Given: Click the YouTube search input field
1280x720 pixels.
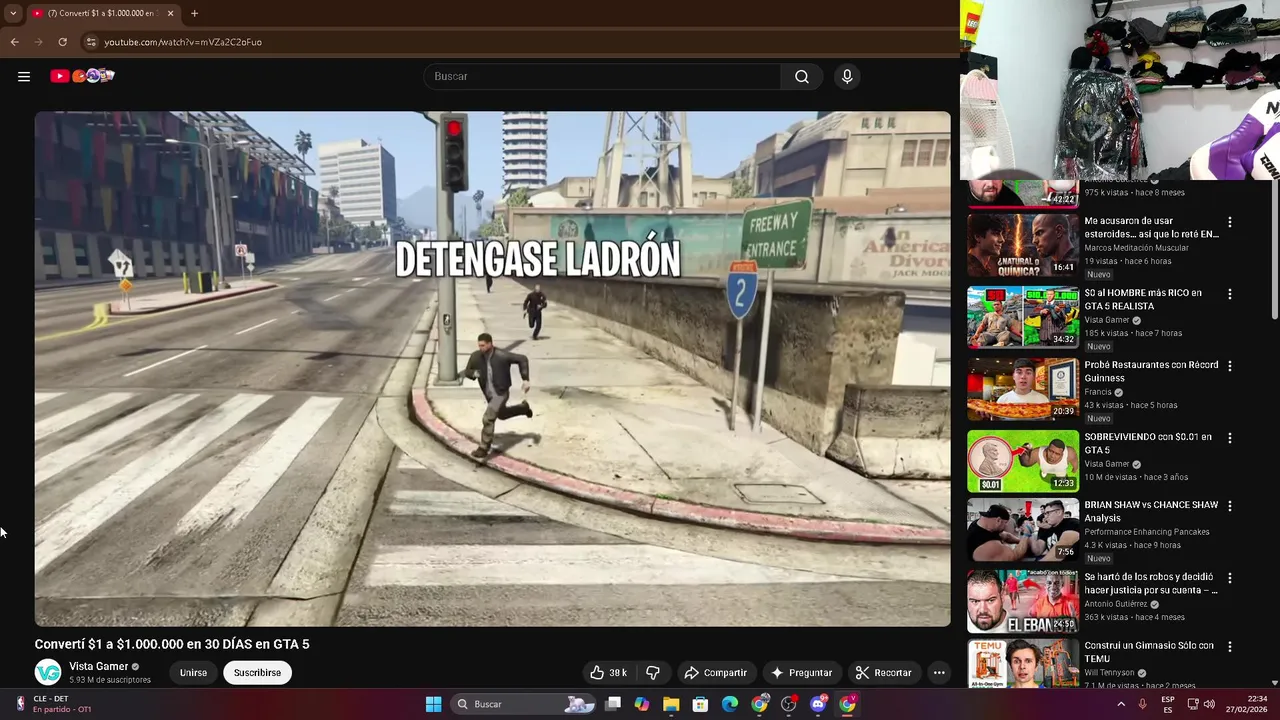Looking at the screenshot, I should pyautogui.click(x=602, y=76).
